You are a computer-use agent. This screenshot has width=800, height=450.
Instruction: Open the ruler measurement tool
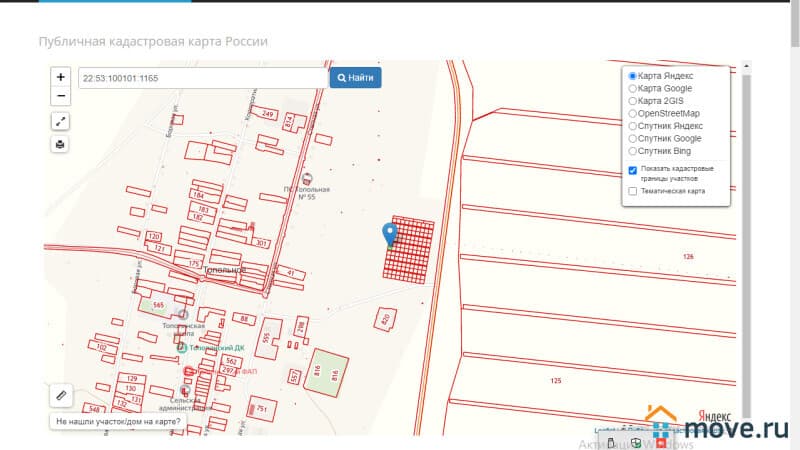point(61,395)
